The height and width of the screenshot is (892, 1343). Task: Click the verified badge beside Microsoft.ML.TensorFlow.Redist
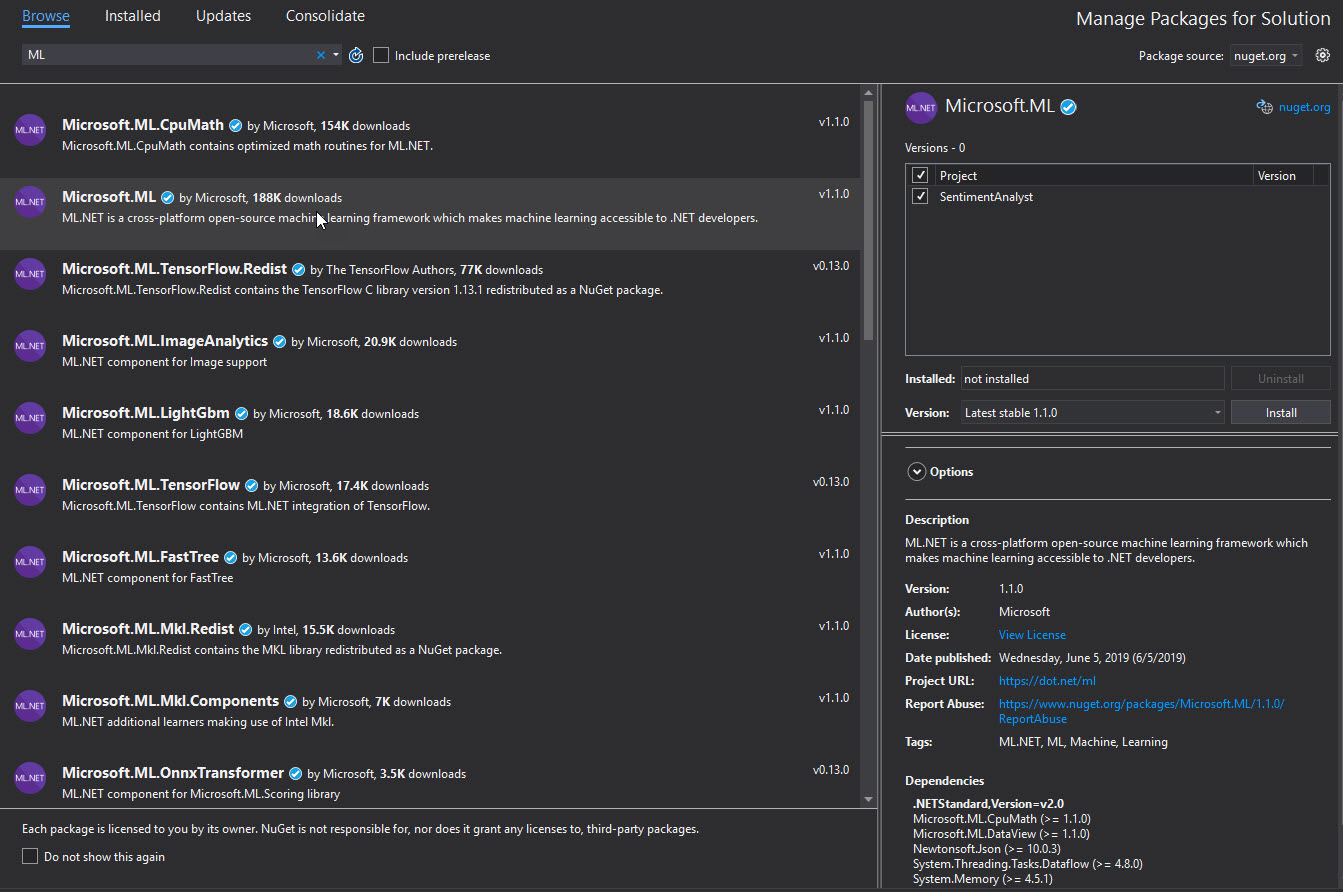pos(299,270)
